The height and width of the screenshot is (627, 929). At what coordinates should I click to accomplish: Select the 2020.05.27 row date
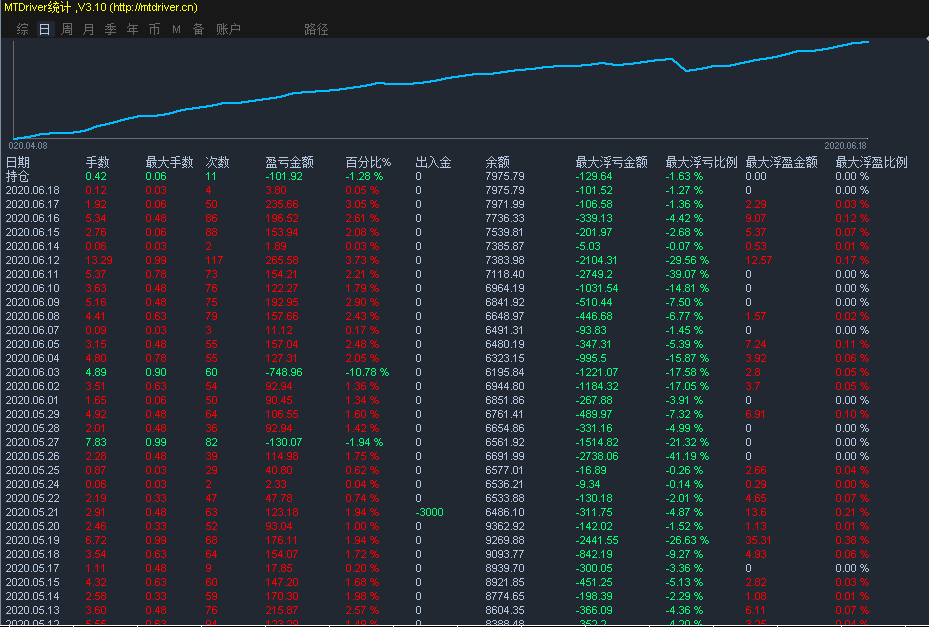(33, 442)
